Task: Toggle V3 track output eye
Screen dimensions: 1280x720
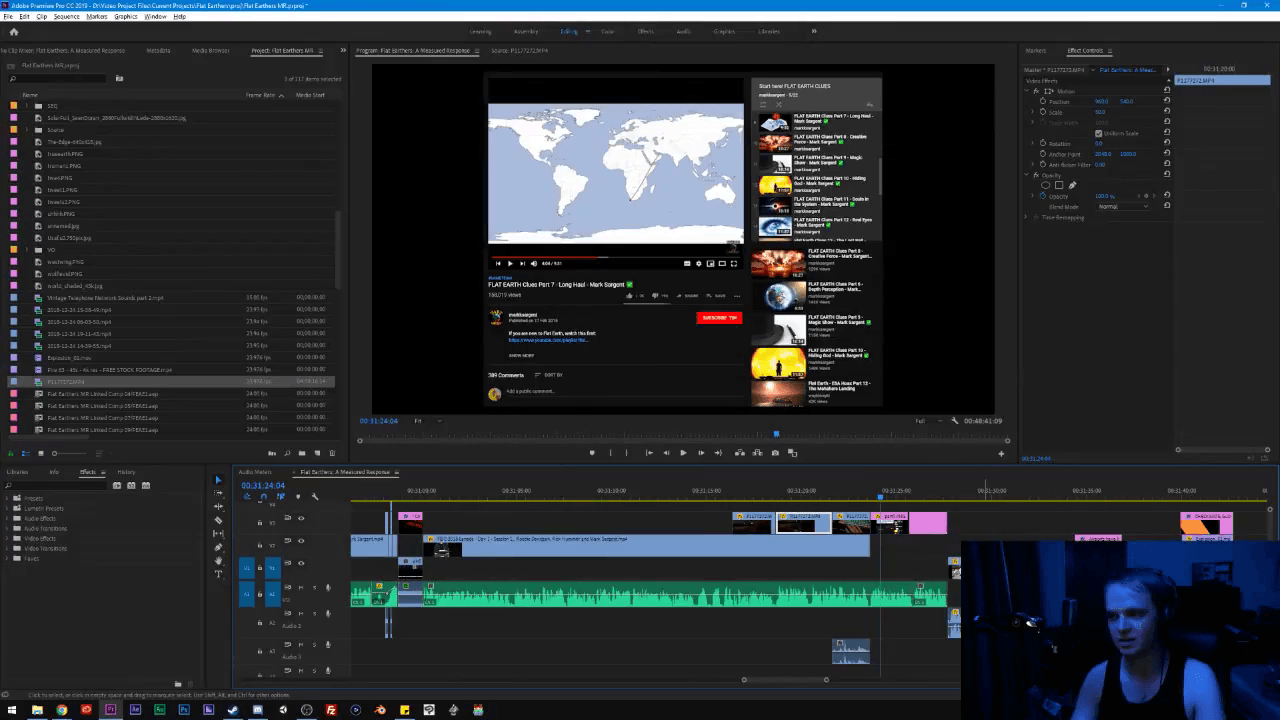Action: coord(301,518)
